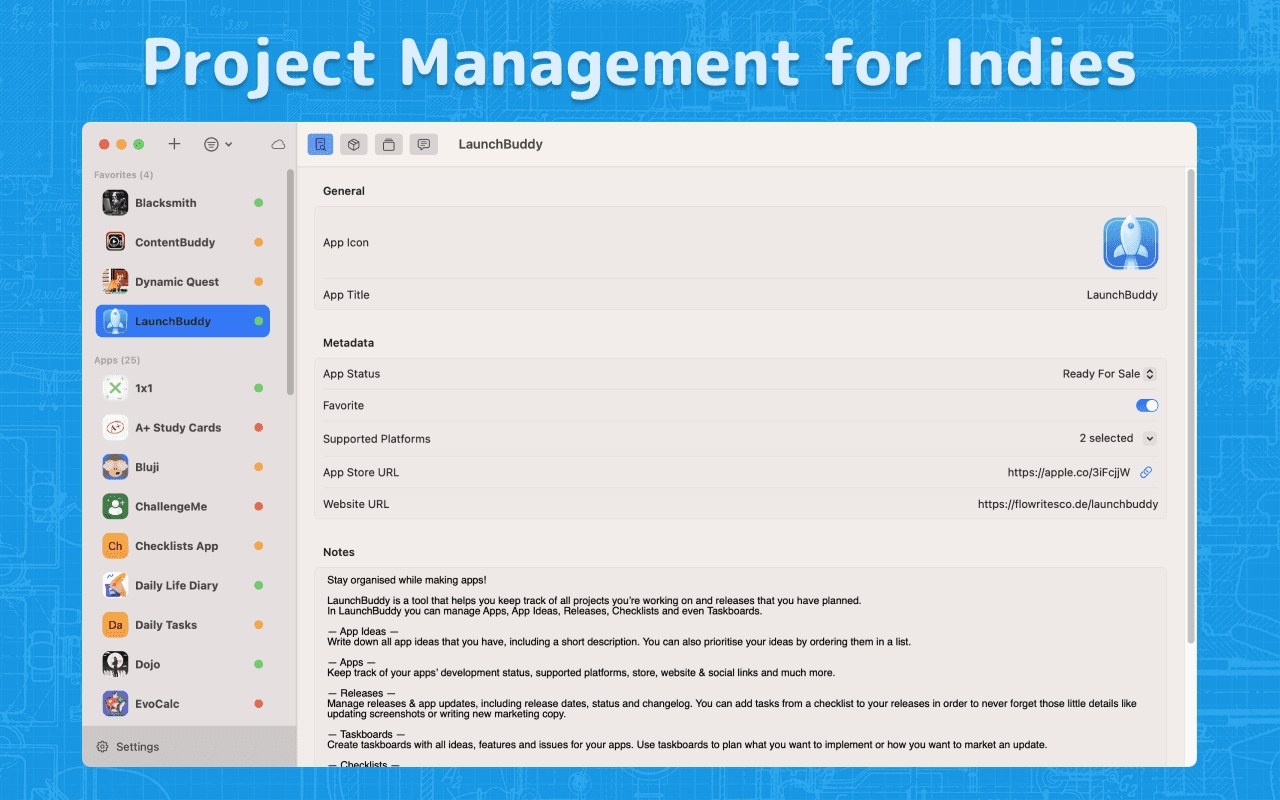Select ContentBuddy in the sidebar

pyautogui.click(x=183, y=242)
